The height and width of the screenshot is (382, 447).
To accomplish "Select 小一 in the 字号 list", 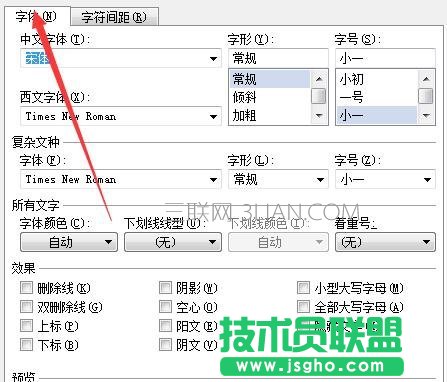I will pos(377,115).
